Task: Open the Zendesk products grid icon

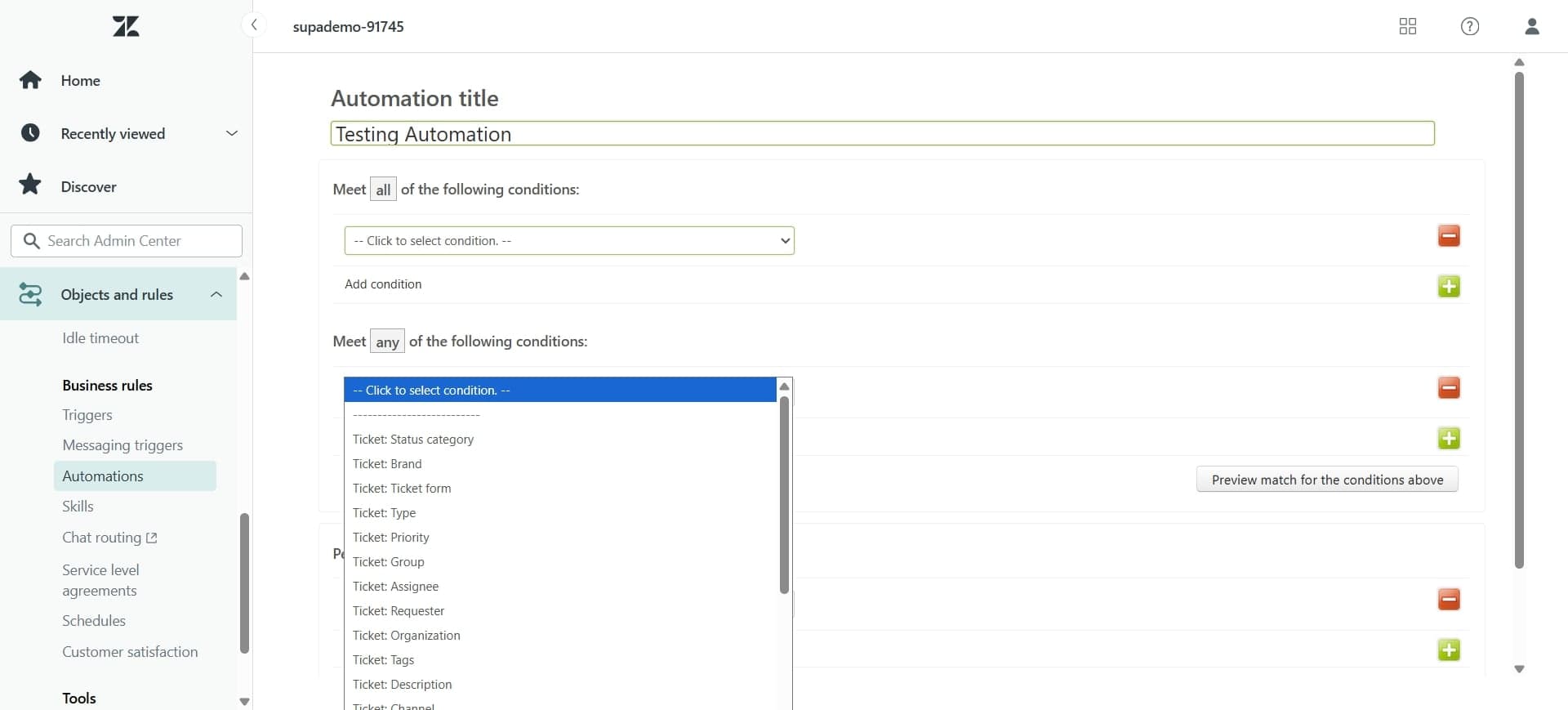Action: tap(1407, 26)
